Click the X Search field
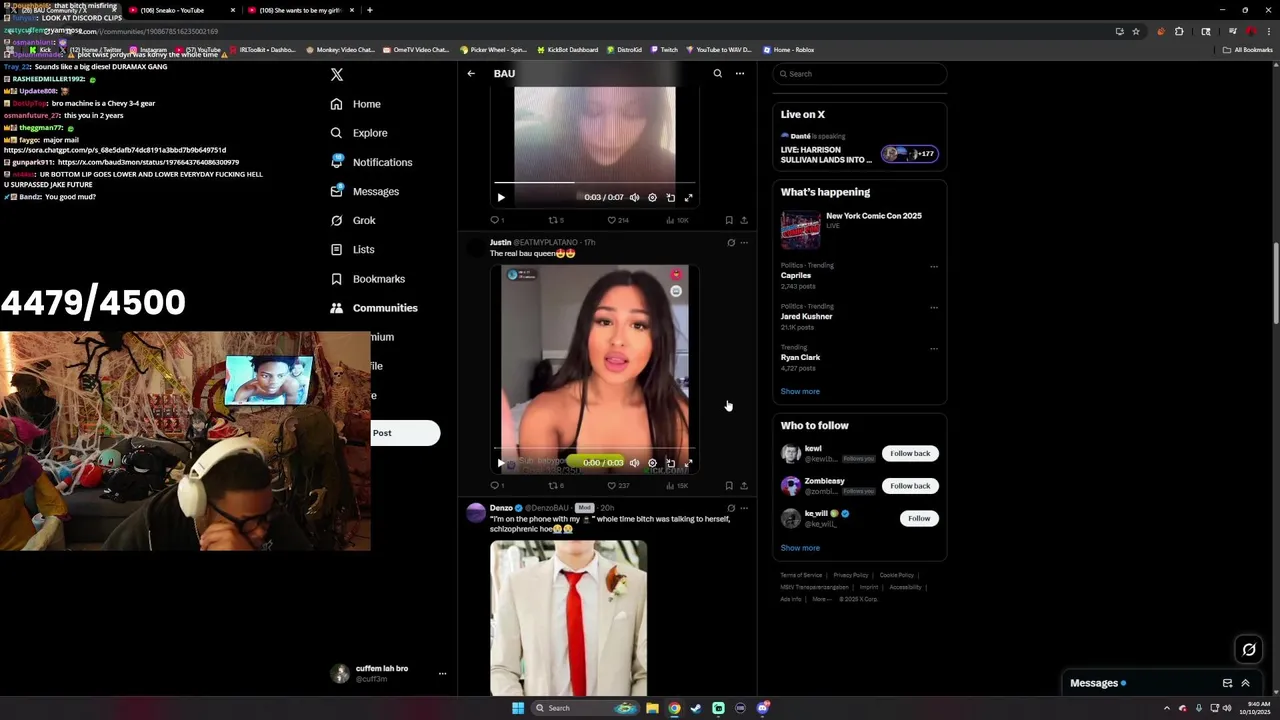The image size is (1280, 720). [860, 74]
